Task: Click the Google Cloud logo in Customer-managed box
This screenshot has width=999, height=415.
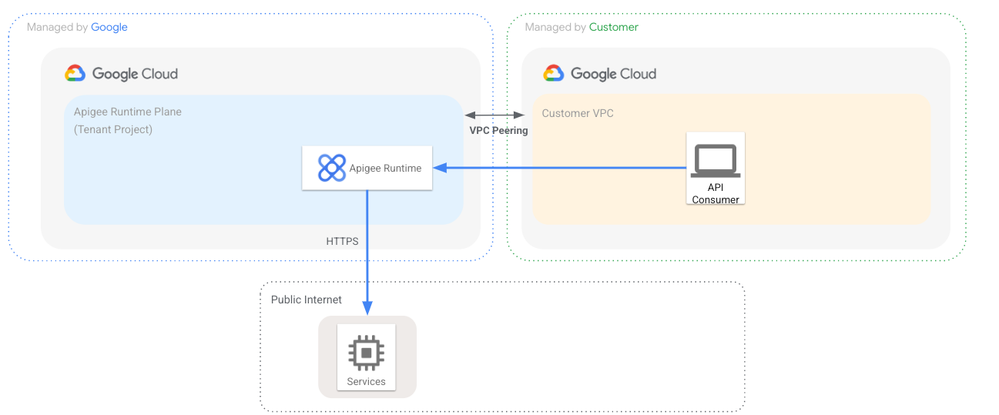Action: coord(554,73)
